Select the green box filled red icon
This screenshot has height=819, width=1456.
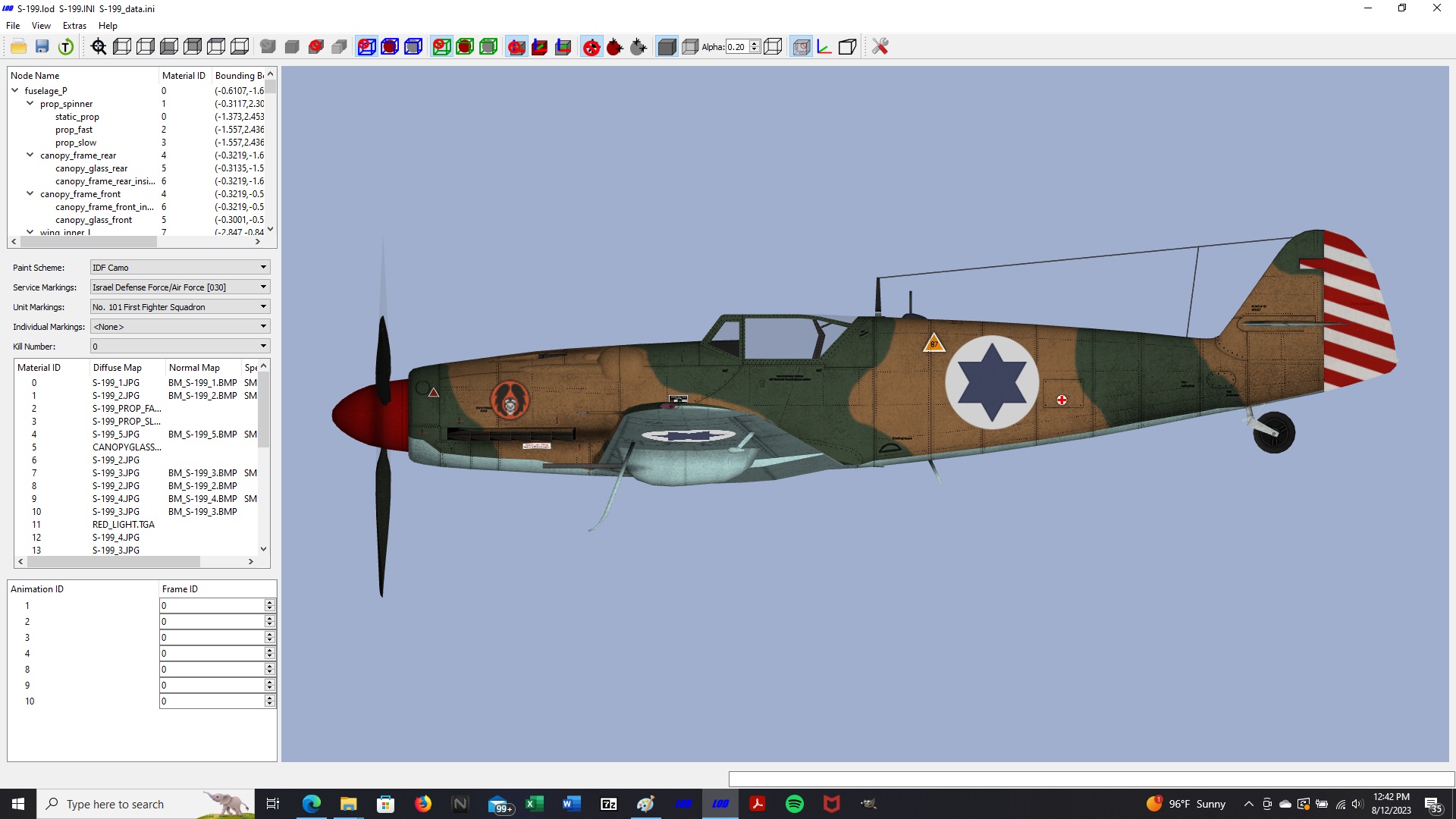465,47
